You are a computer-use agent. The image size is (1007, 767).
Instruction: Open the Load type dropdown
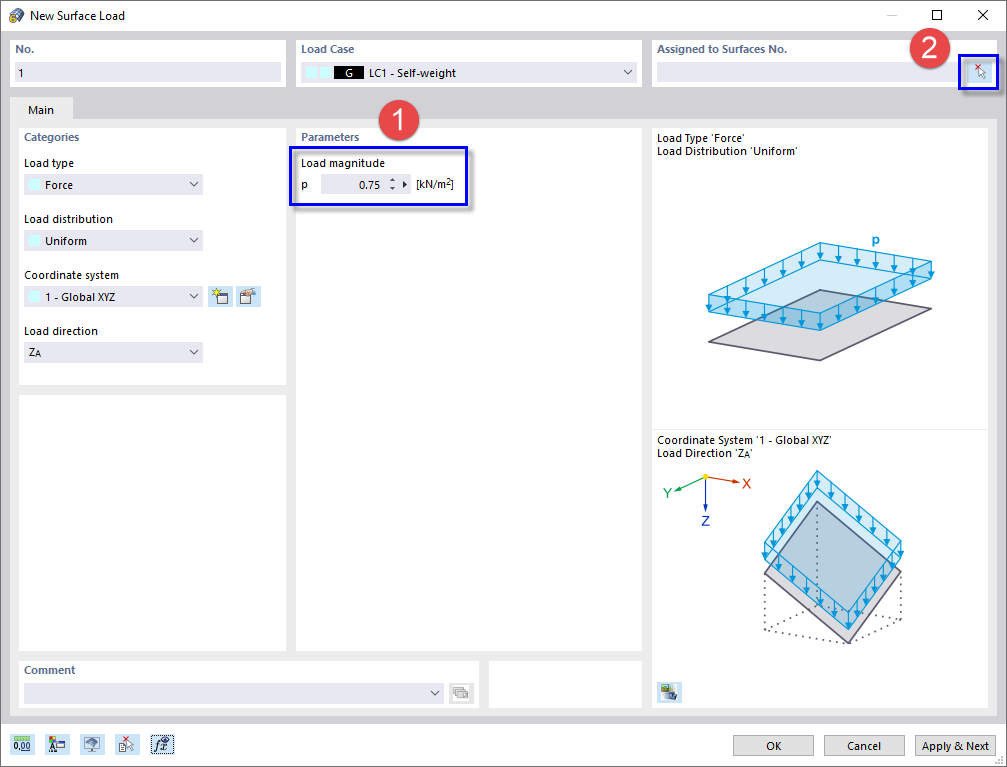pos(112,184)
